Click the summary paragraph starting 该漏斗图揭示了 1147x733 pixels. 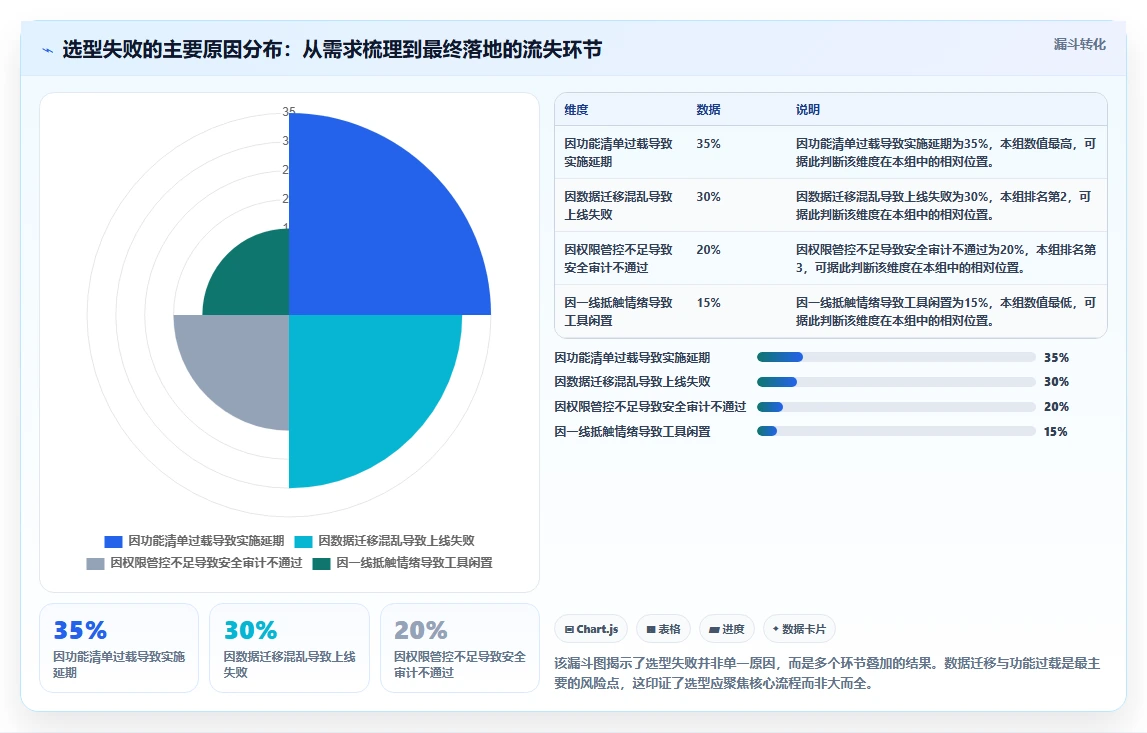[x=827, y=673]
